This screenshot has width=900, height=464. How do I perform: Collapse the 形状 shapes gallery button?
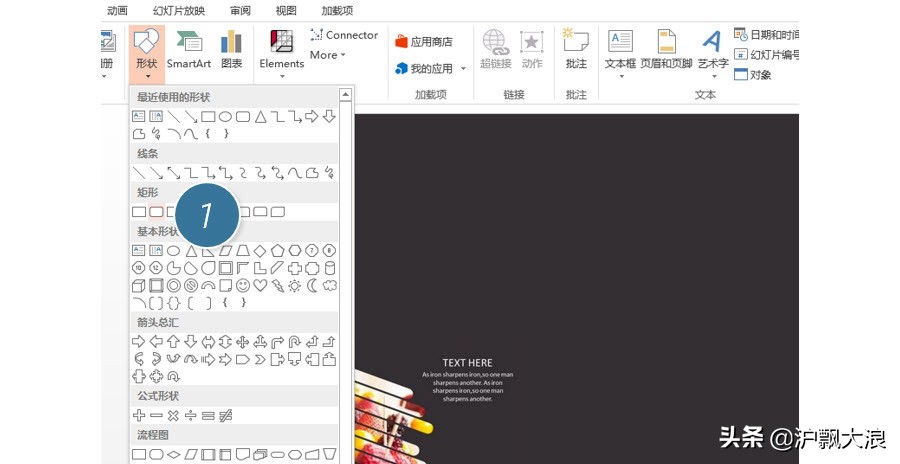[x=147, y=55]
